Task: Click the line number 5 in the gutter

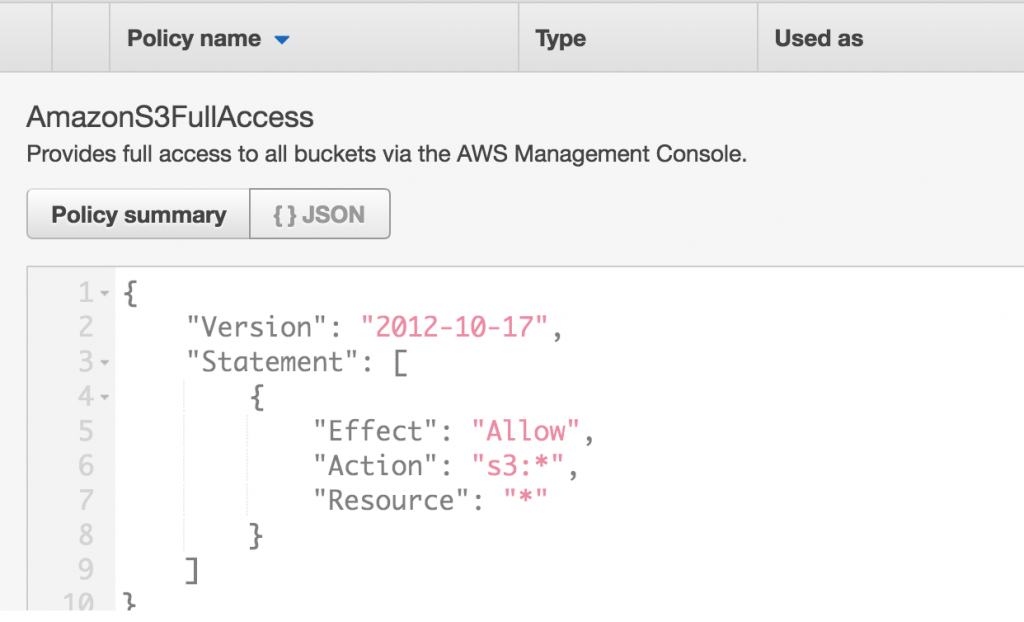Action: (86, 431)
